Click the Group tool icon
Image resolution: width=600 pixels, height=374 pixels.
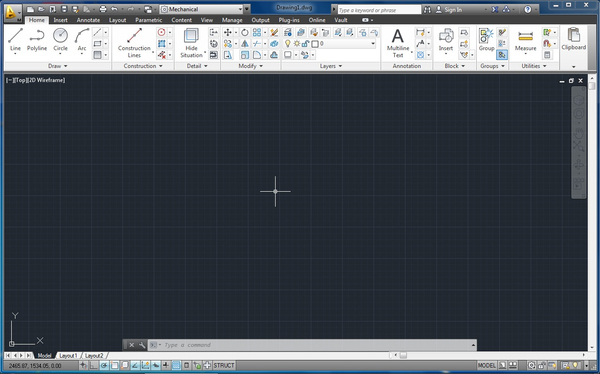tap(486, 39)
